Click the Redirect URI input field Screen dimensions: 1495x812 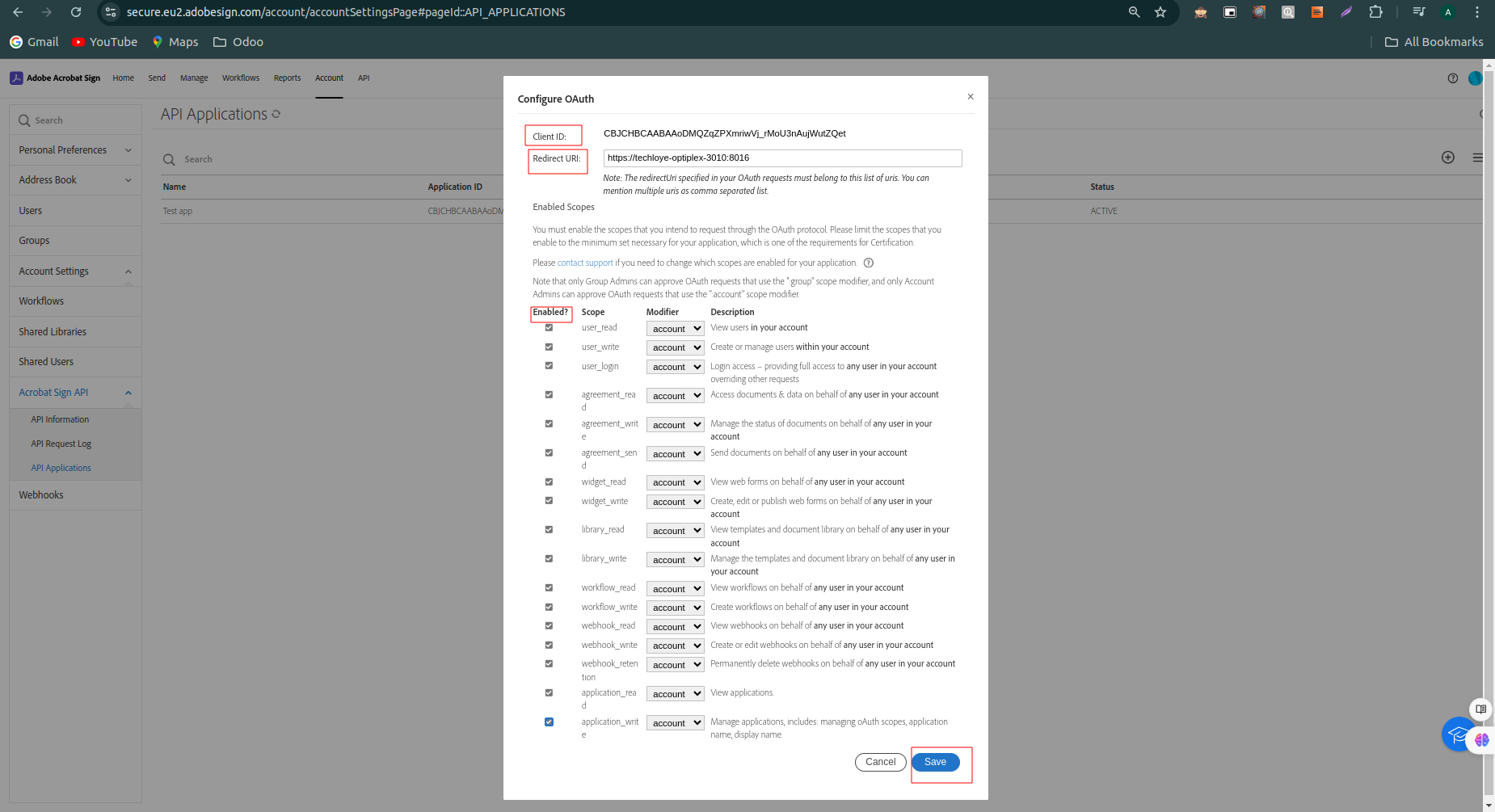(x=782, y=158)
